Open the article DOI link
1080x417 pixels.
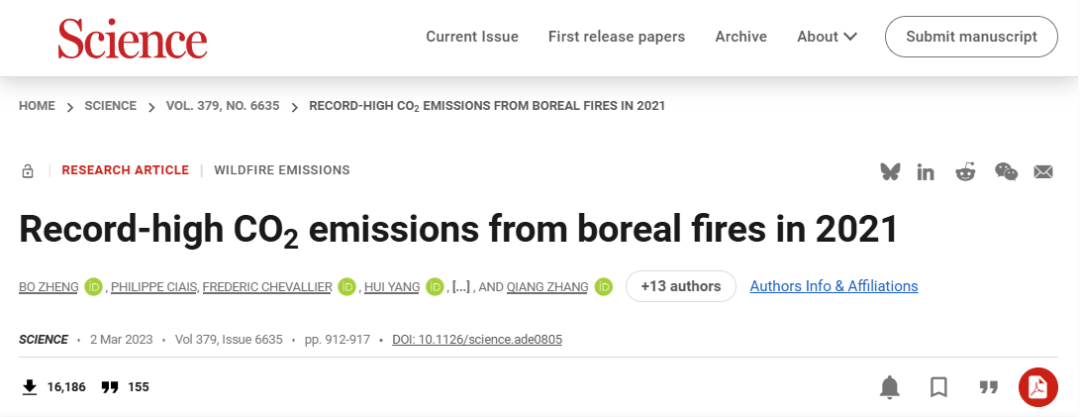(477, 340)
